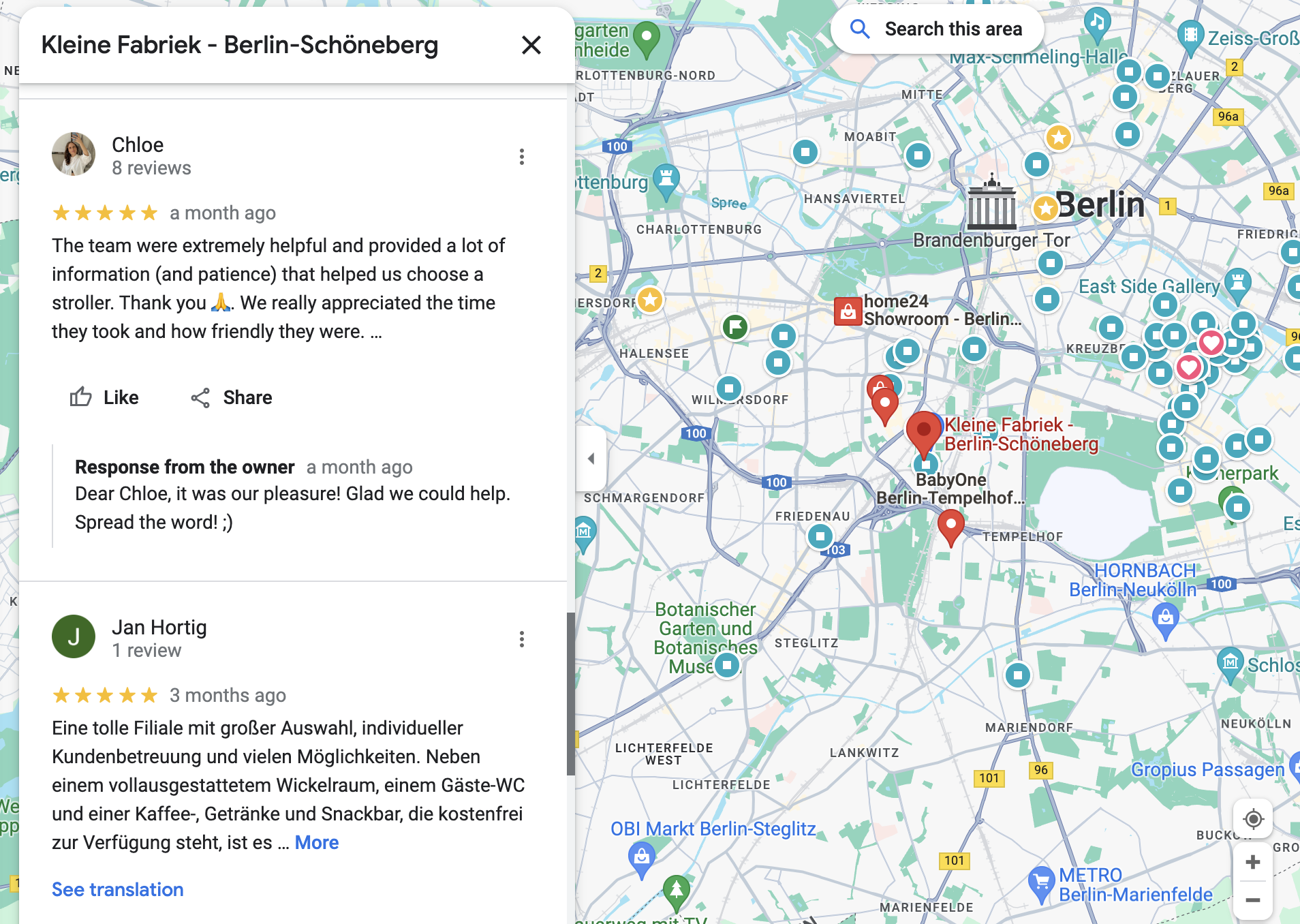Image resolution: width=1300 pixels, height=924 pixels.
Task: Open Chloe's profile picture
Action: 74,154
